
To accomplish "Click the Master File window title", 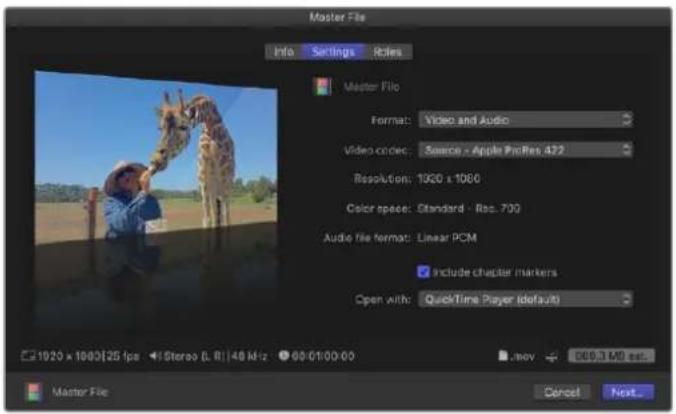I will [x=337, y=17].
